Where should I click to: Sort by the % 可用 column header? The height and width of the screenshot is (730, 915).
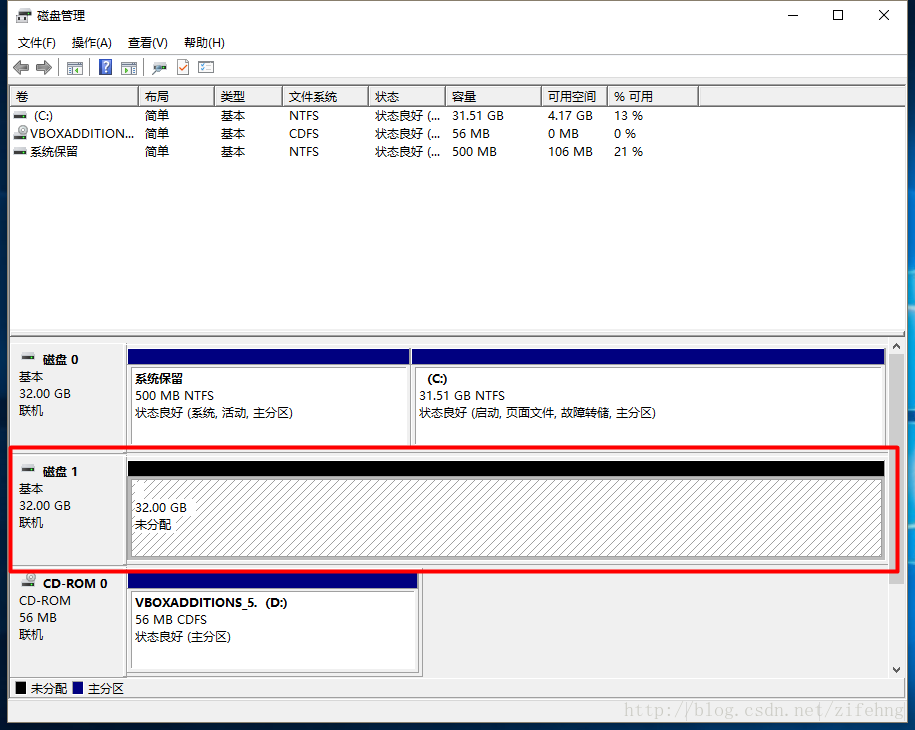point(653,96)
